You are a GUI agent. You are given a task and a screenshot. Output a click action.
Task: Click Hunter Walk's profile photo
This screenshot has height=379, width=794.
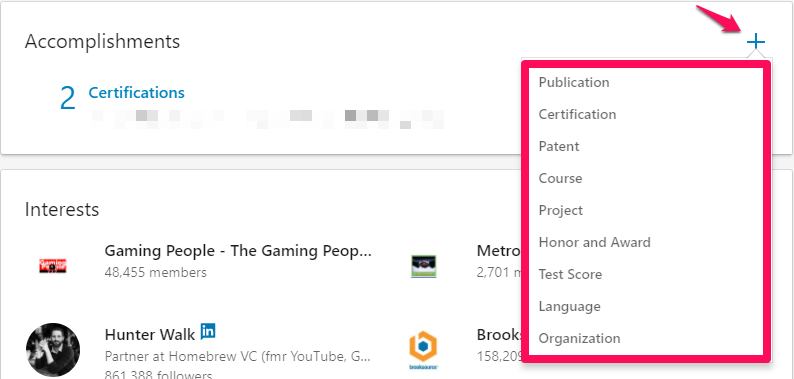[53, 350]
